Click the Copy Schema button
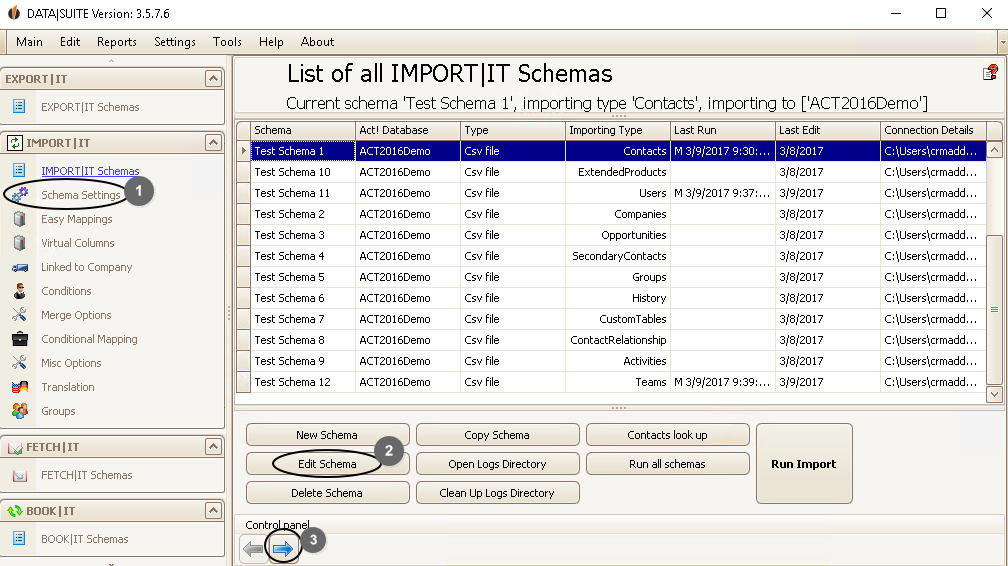The width and height of the screenshot is (1008, 566). point(498,435)
